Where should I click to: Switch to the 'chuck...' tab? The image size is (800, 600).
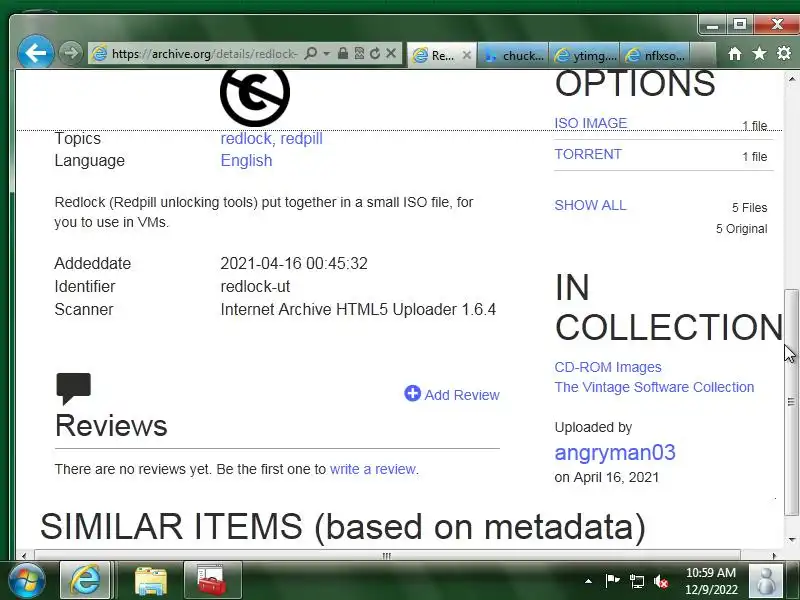(x=513, y=55)
